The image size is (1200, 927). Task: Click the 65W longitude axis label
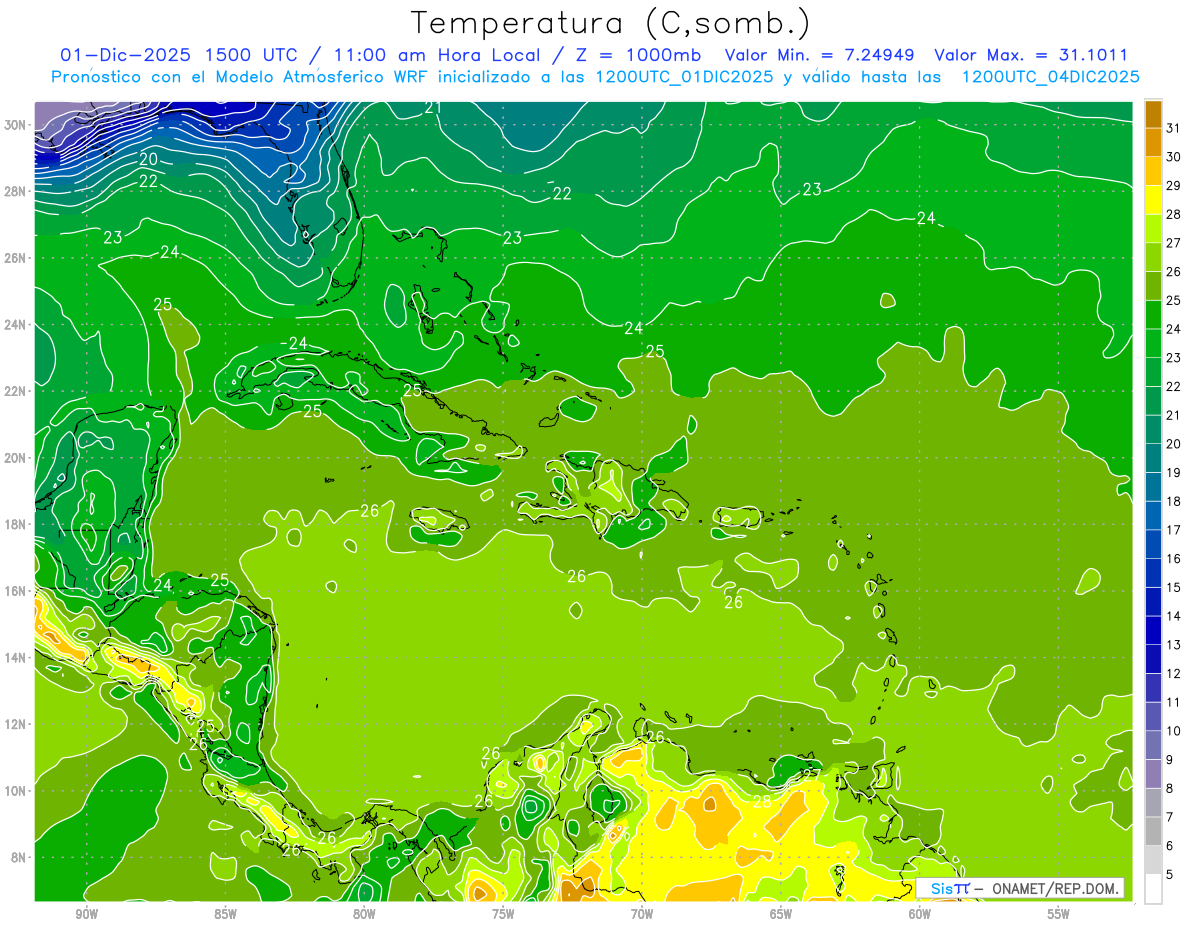click(x=781, y=914)
